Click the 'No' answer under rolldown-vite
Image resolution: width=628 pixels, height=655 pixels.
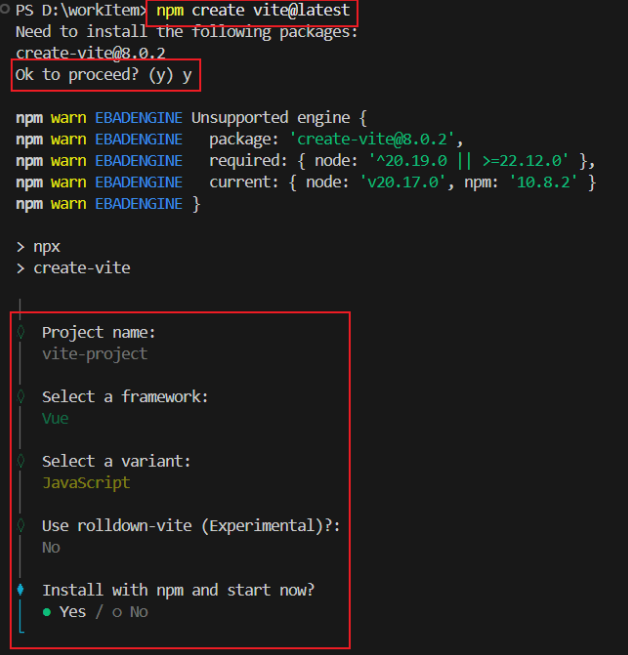pyautogui.click(x=51, y=547)
